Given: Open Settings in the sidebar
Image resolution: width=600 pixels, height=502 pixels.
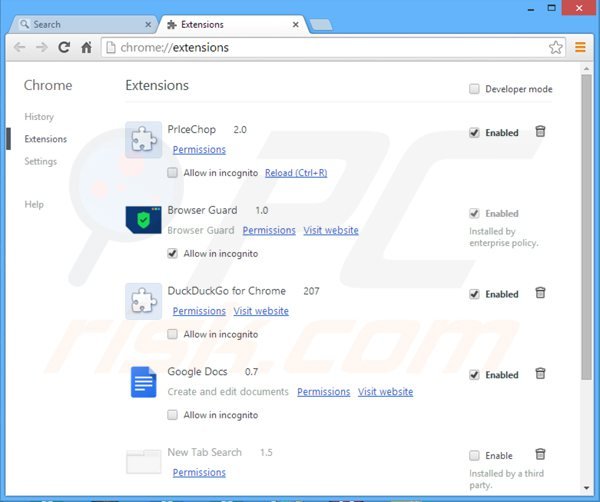Looking at the screenshot, I should click(41, 161).
